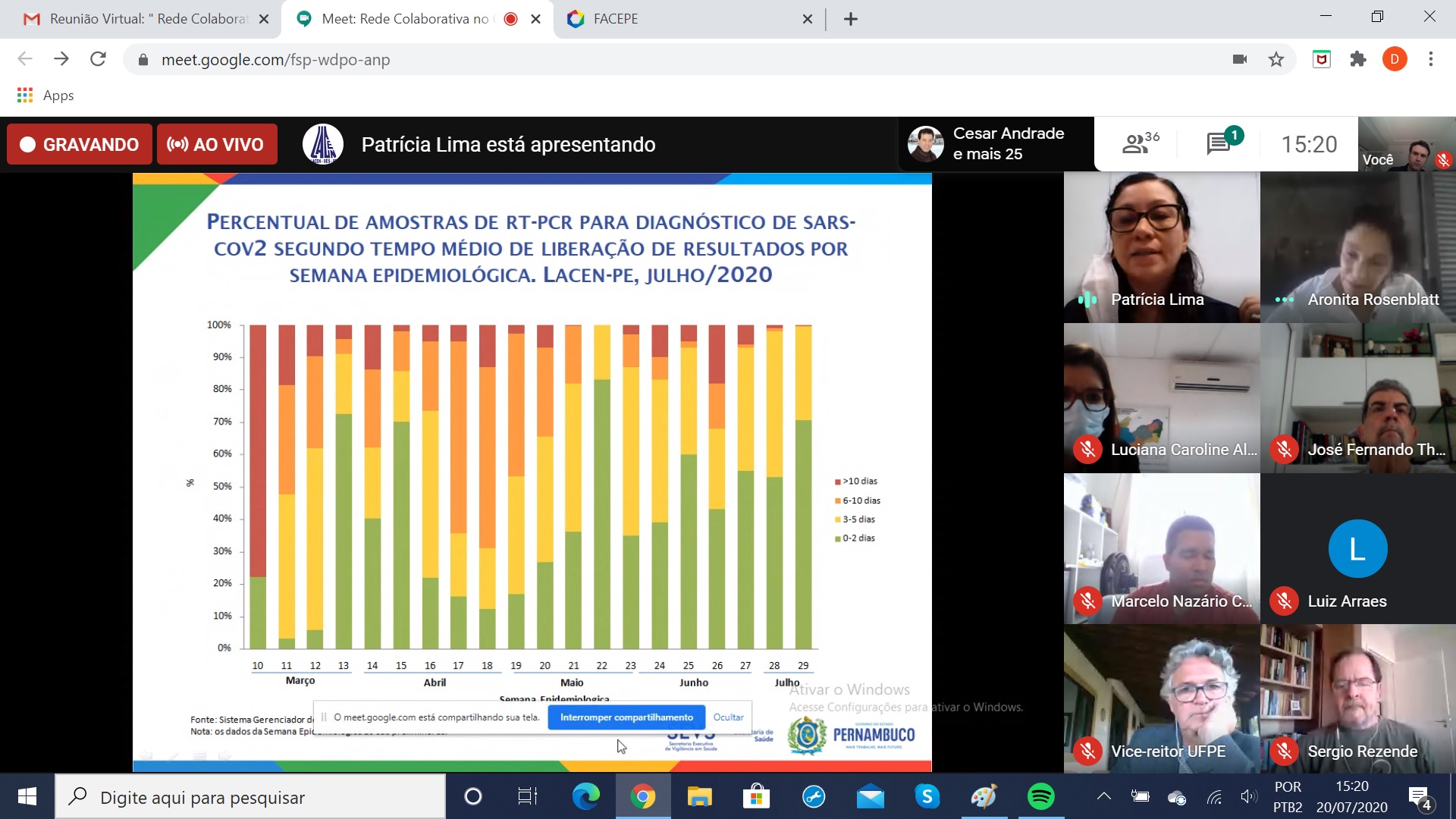
Task: Click muted mic icon on José Fernando
Action: pos(1284,450)
